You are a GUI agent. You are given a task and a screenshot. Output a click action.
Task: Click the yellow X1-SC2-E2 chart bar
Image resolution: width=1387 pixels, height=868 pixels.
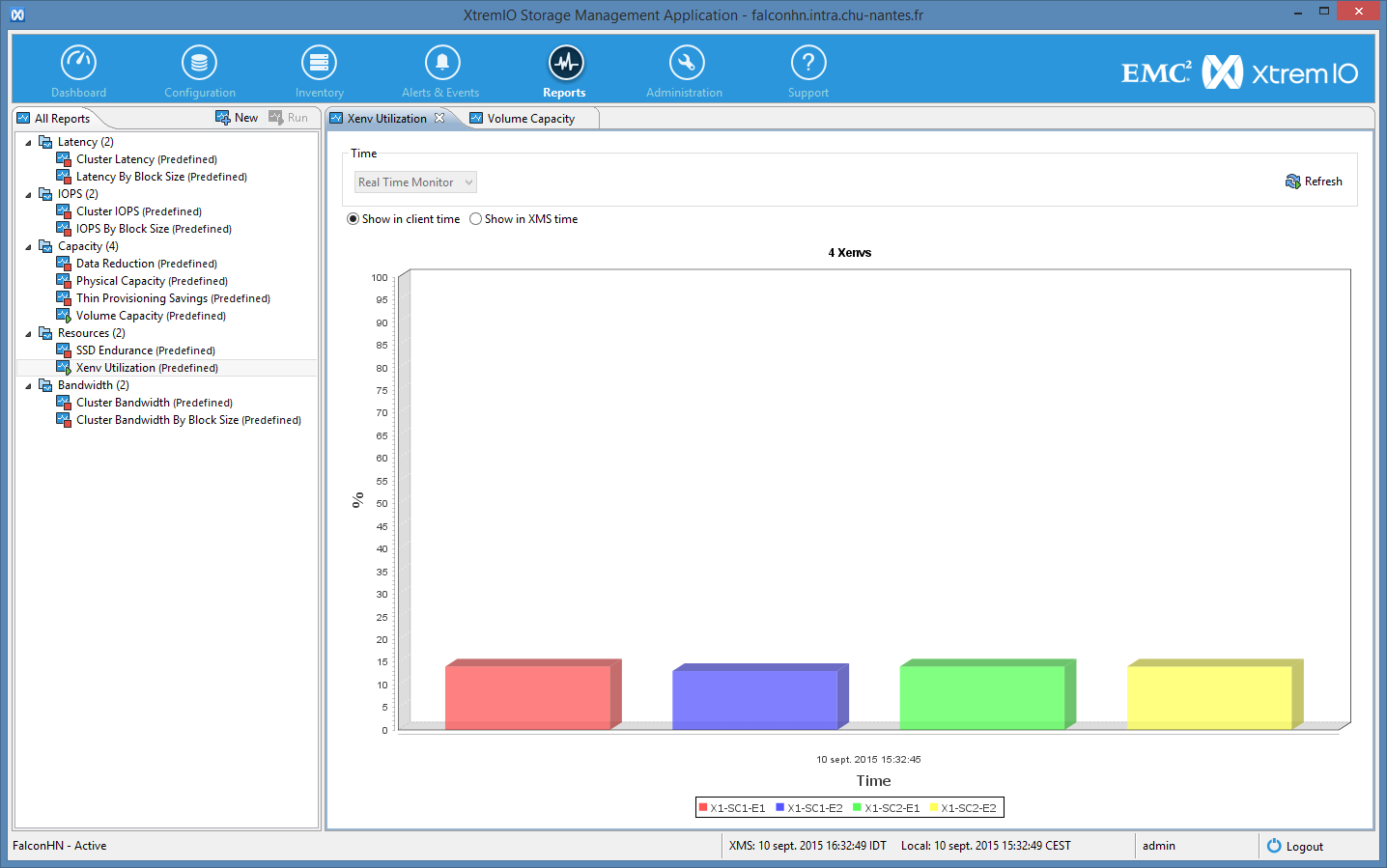(x=1215, y=695)
